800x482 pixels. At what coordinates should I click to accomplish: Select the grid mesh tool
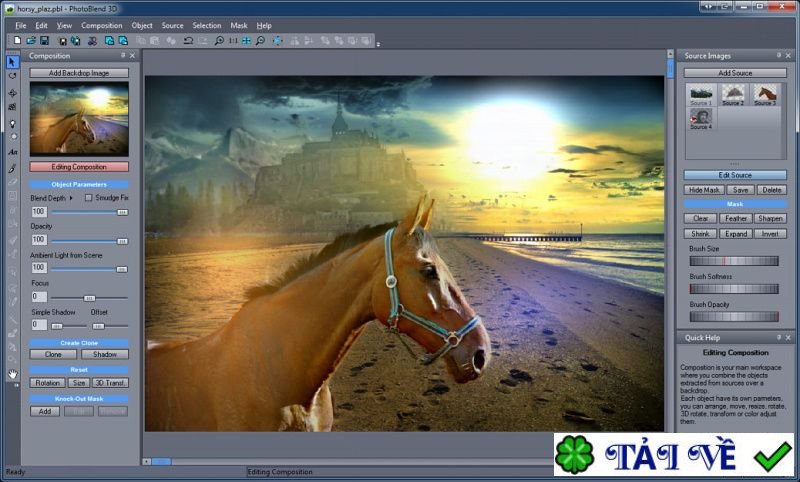pos(12,107)
